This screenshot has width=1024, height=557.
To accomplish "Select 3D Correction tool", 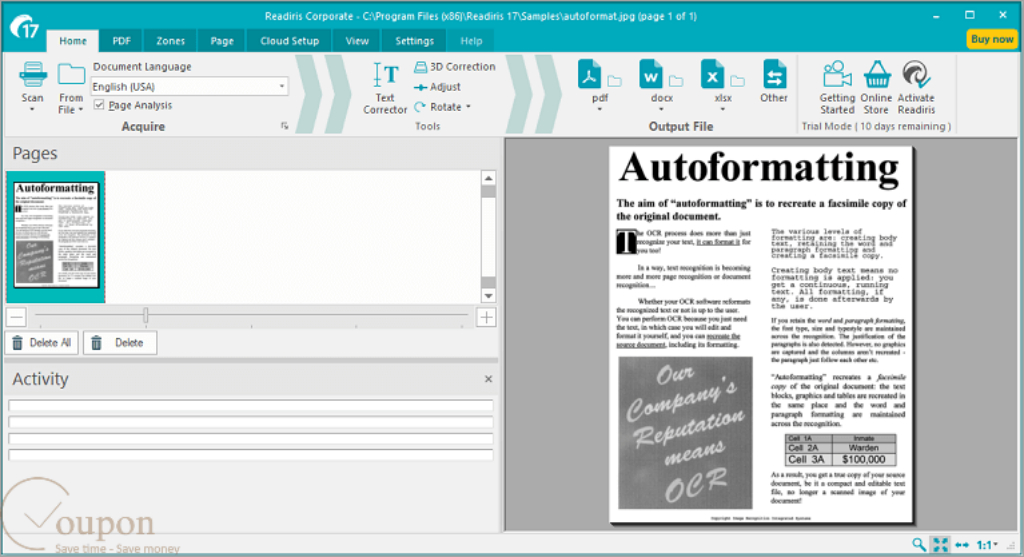I will click(455, 67).
